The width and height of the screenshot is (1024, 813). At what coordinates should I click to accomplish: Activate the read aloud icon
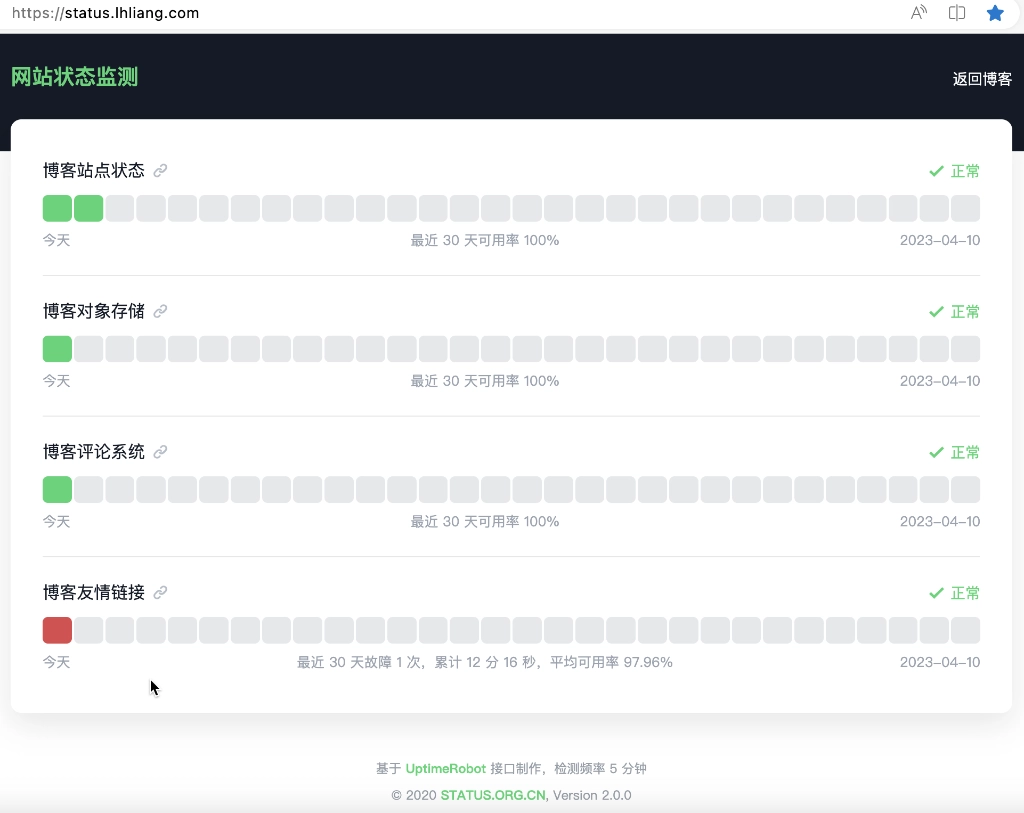[x=919, y=13]
